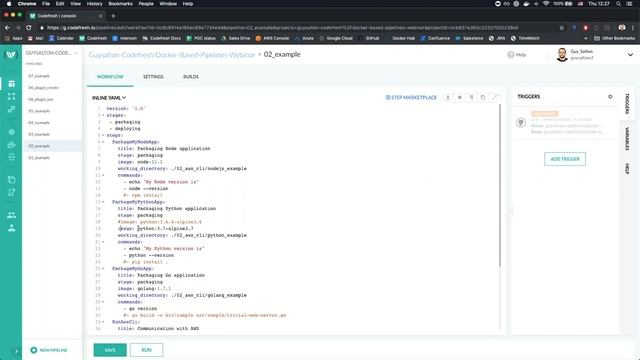Open the vertical HELP tab

(x=627, y=169)
